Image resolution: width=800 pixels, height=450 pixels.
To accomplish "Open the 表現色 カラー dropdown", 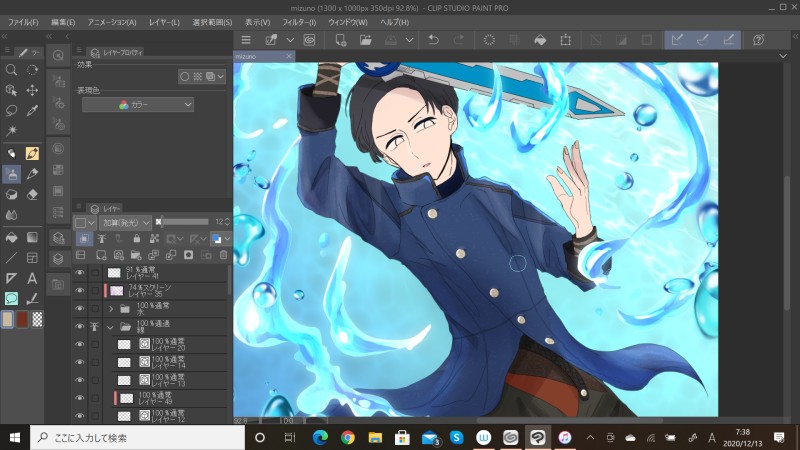I will [x=138, y=105].
